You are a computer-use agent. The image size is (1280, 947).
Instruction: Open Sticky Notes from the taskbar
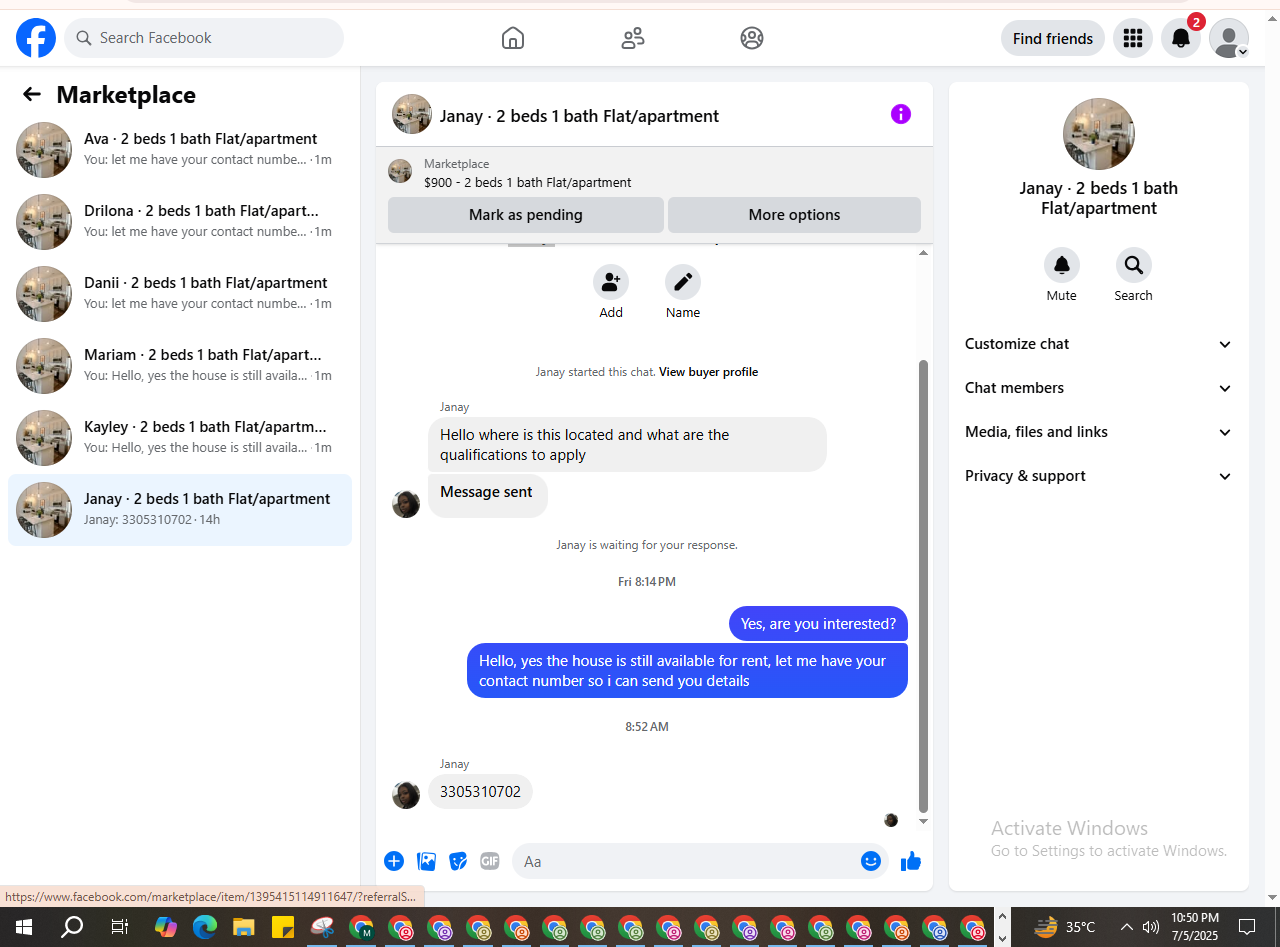coord(282,927)
